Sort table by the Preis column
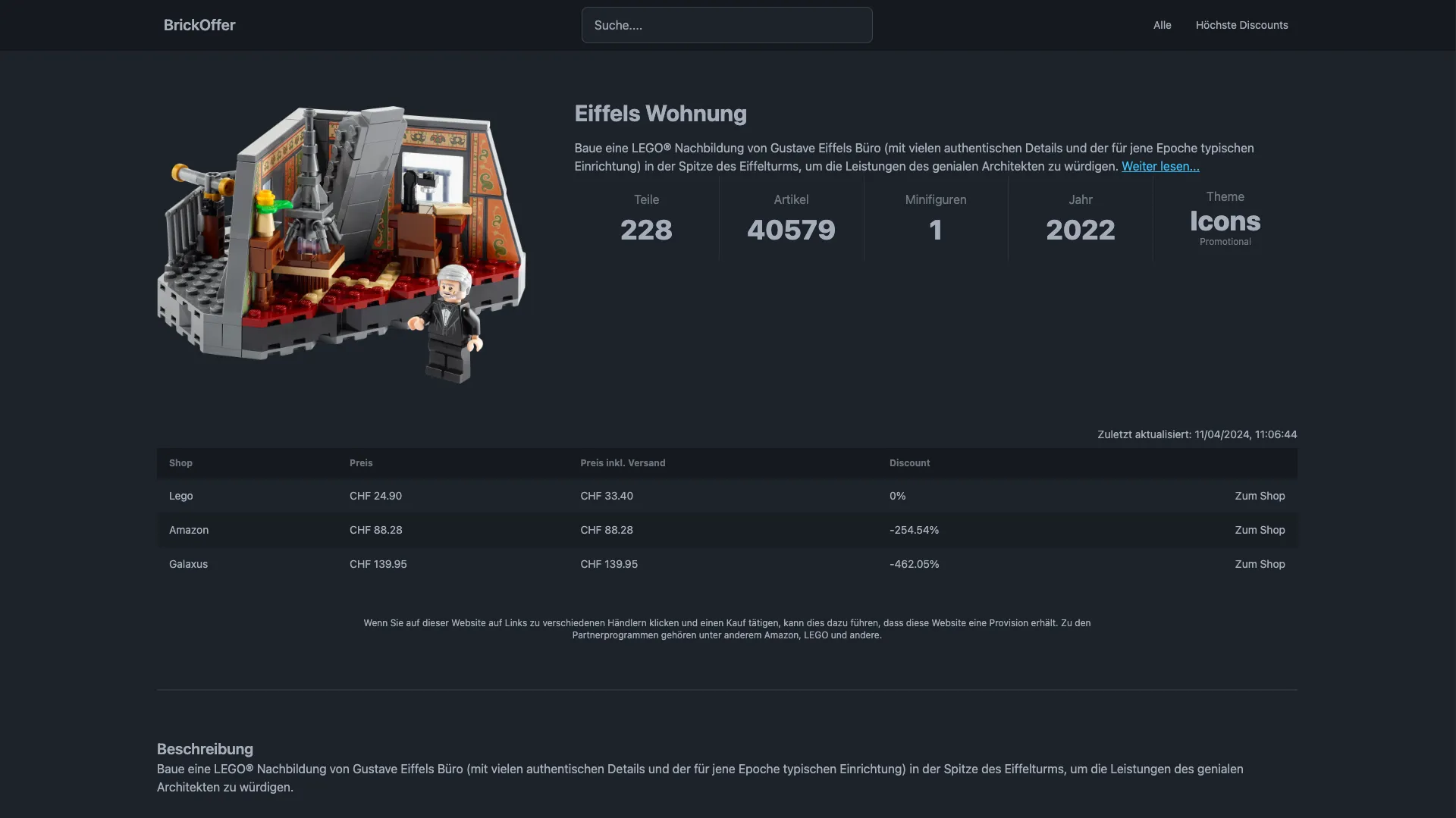 click(x=361, y=463)
